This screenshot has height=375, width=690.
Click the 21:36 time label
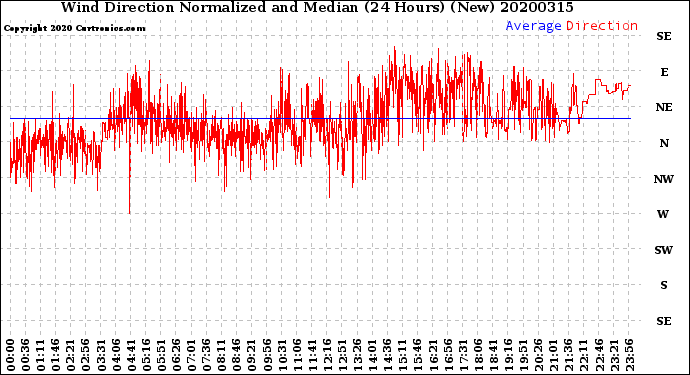[568, 355]
